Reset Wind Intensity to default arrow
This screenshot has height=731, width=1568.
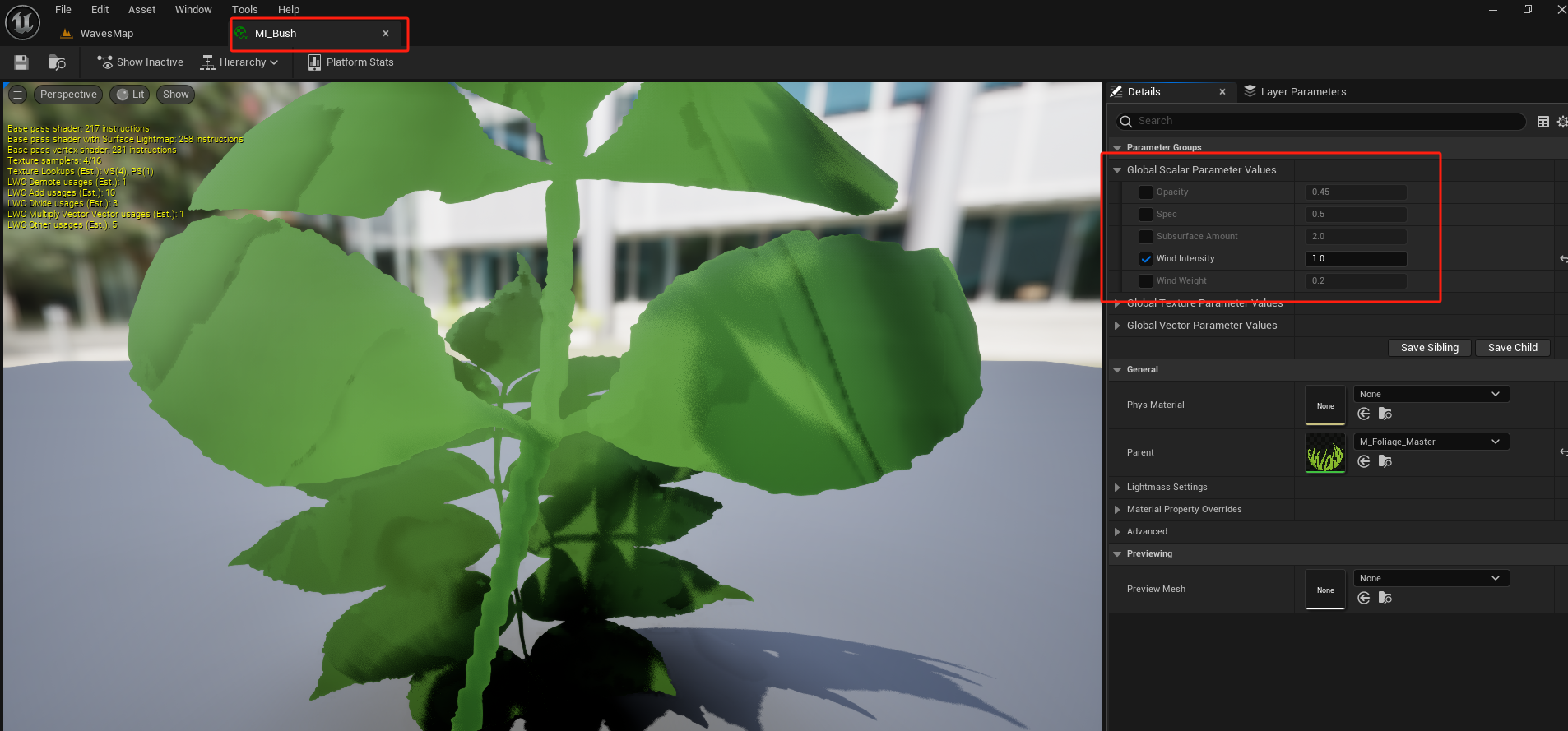tap(1563, 259)
